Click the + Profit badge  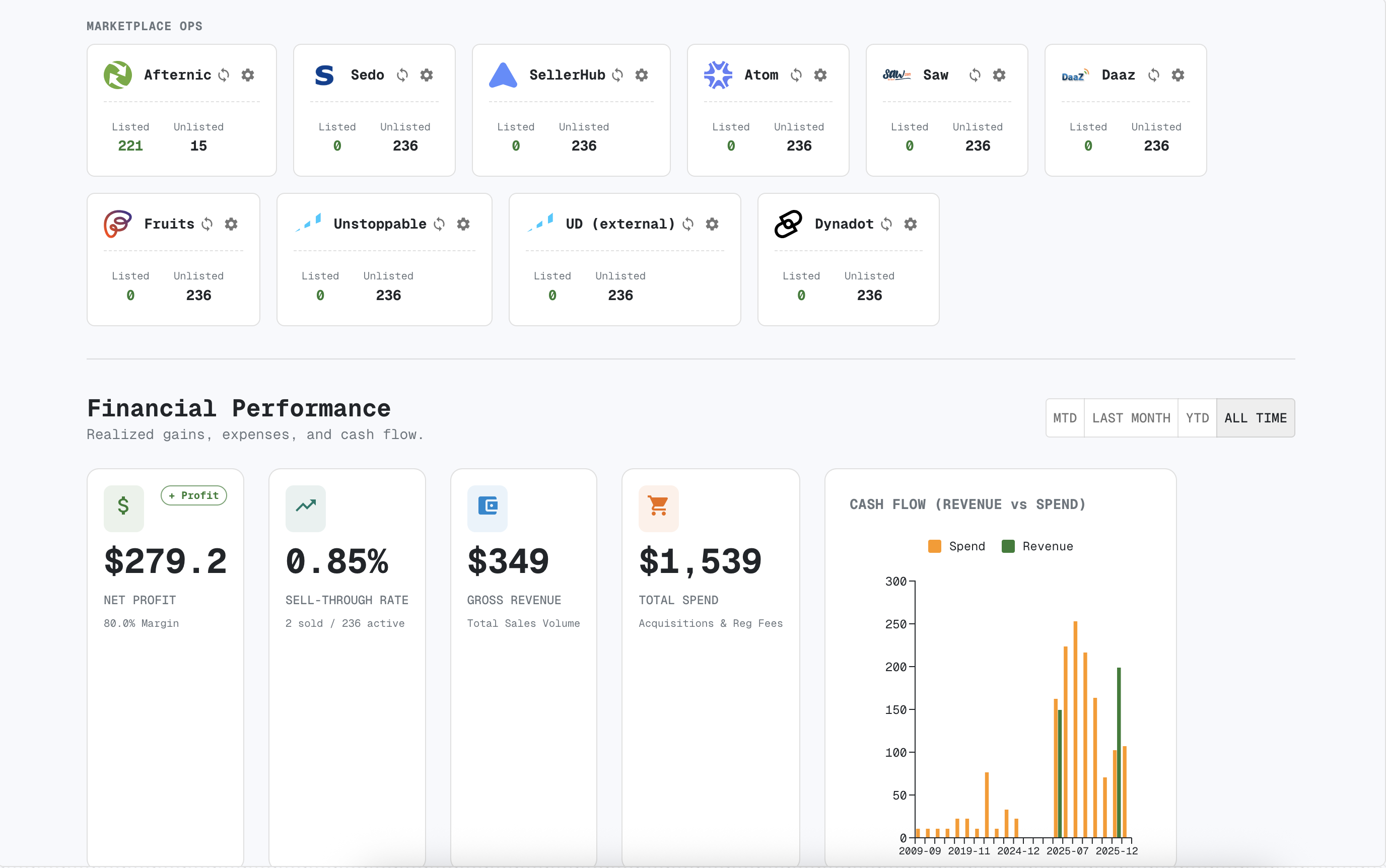click(x=194, y=495)
